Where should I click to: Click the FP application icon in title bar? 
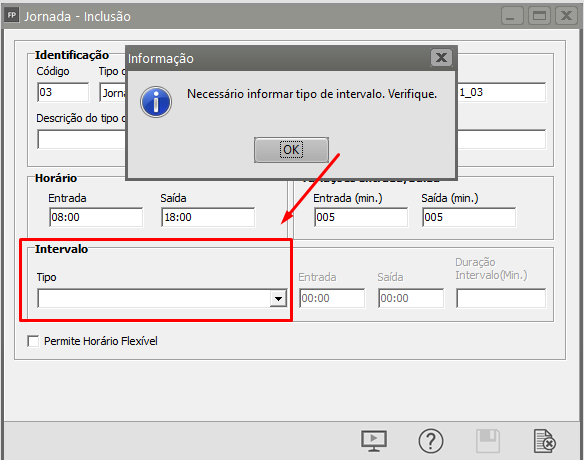coord(12,15)
